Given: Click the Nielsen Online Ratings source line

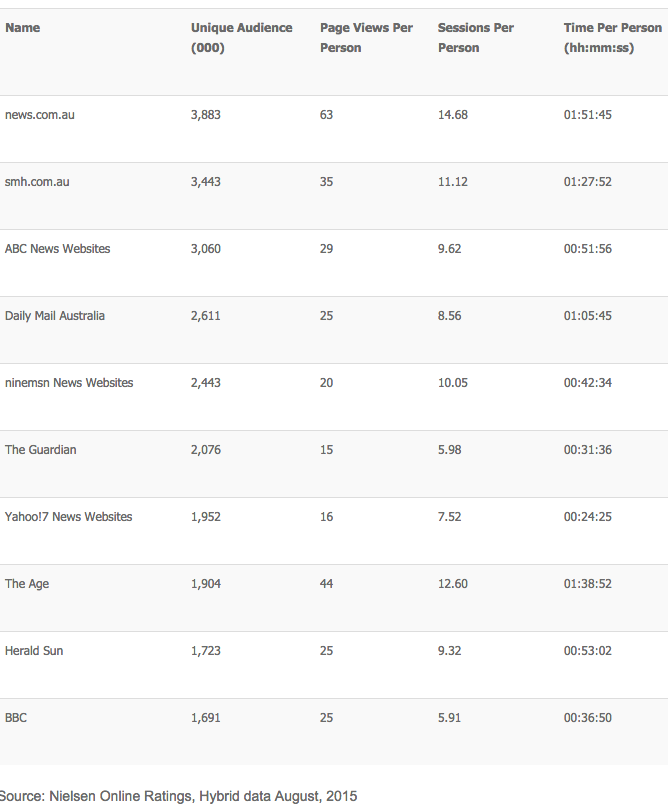Looking at the screenshot, I should tap(178, 796).
